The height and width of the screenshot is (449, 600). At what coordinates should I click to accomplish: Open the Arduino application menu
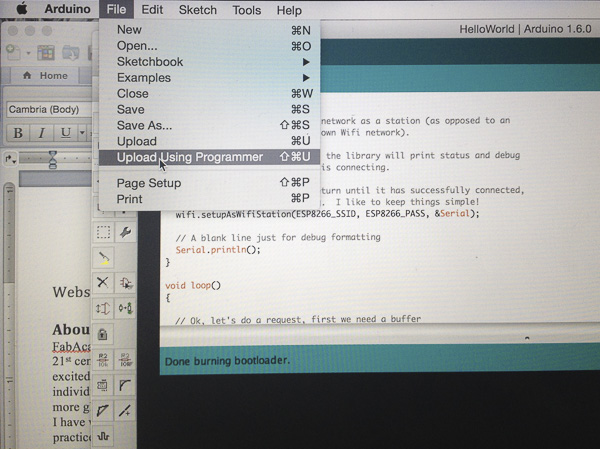tap(67, 9)
